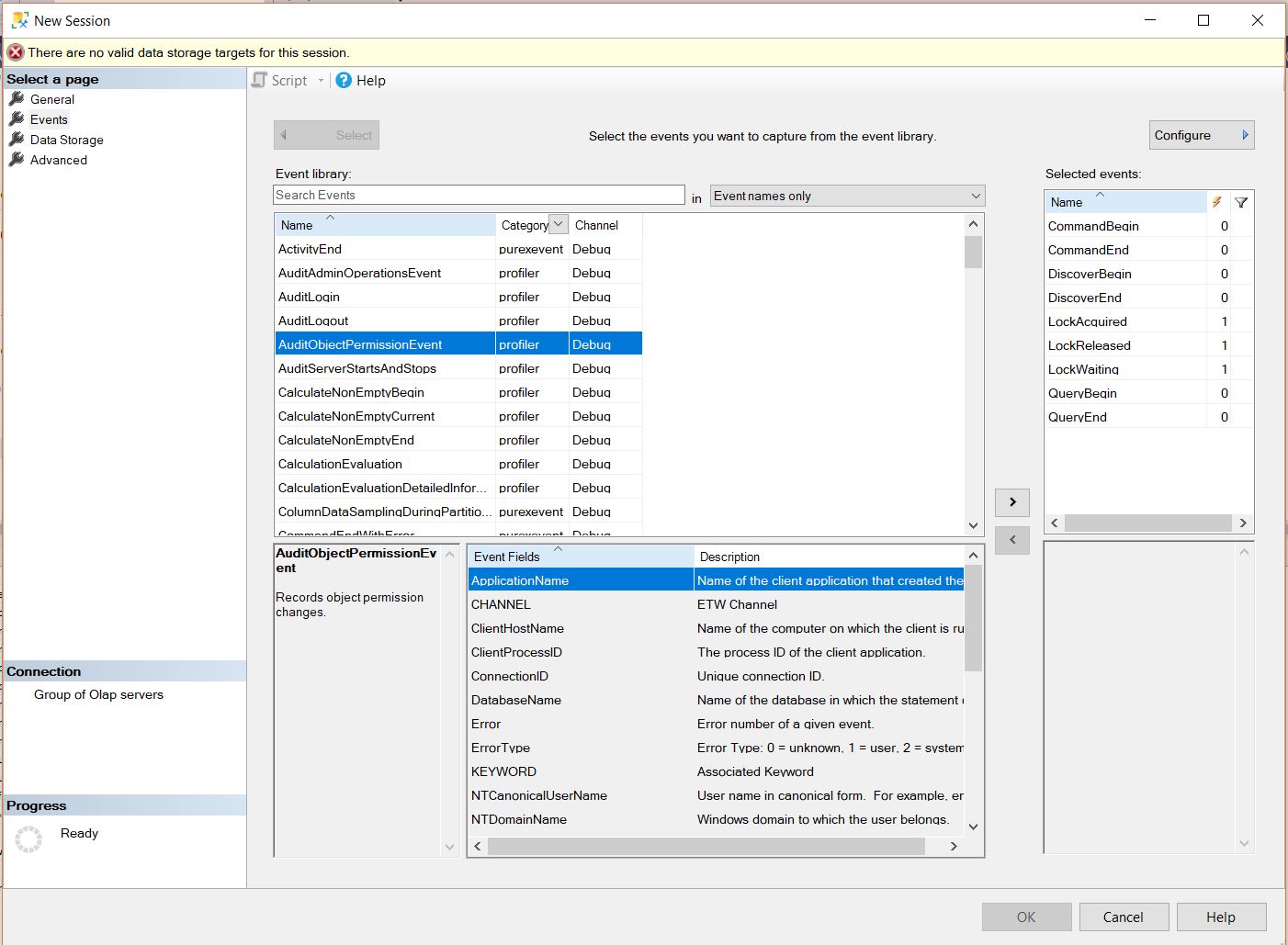Screen dimensions: 1288x945
Task: Select the ActivityEnd event row
Action: (x=458, y=249)
